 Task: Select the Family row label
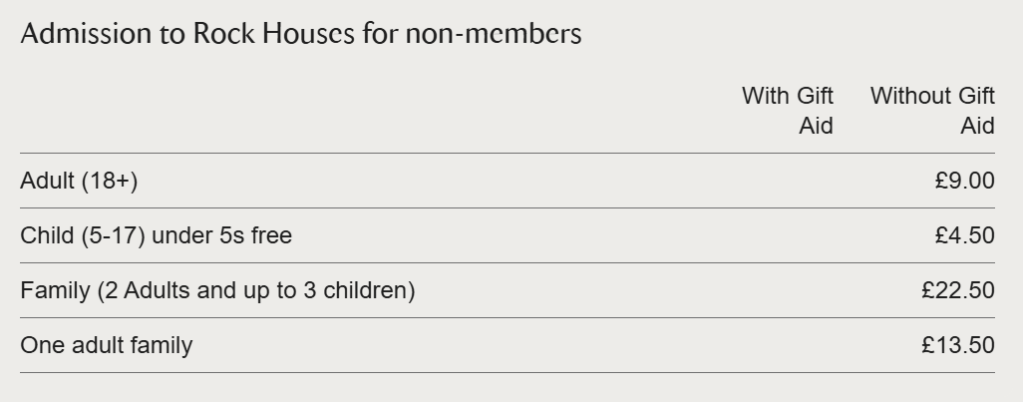[218, 291]
